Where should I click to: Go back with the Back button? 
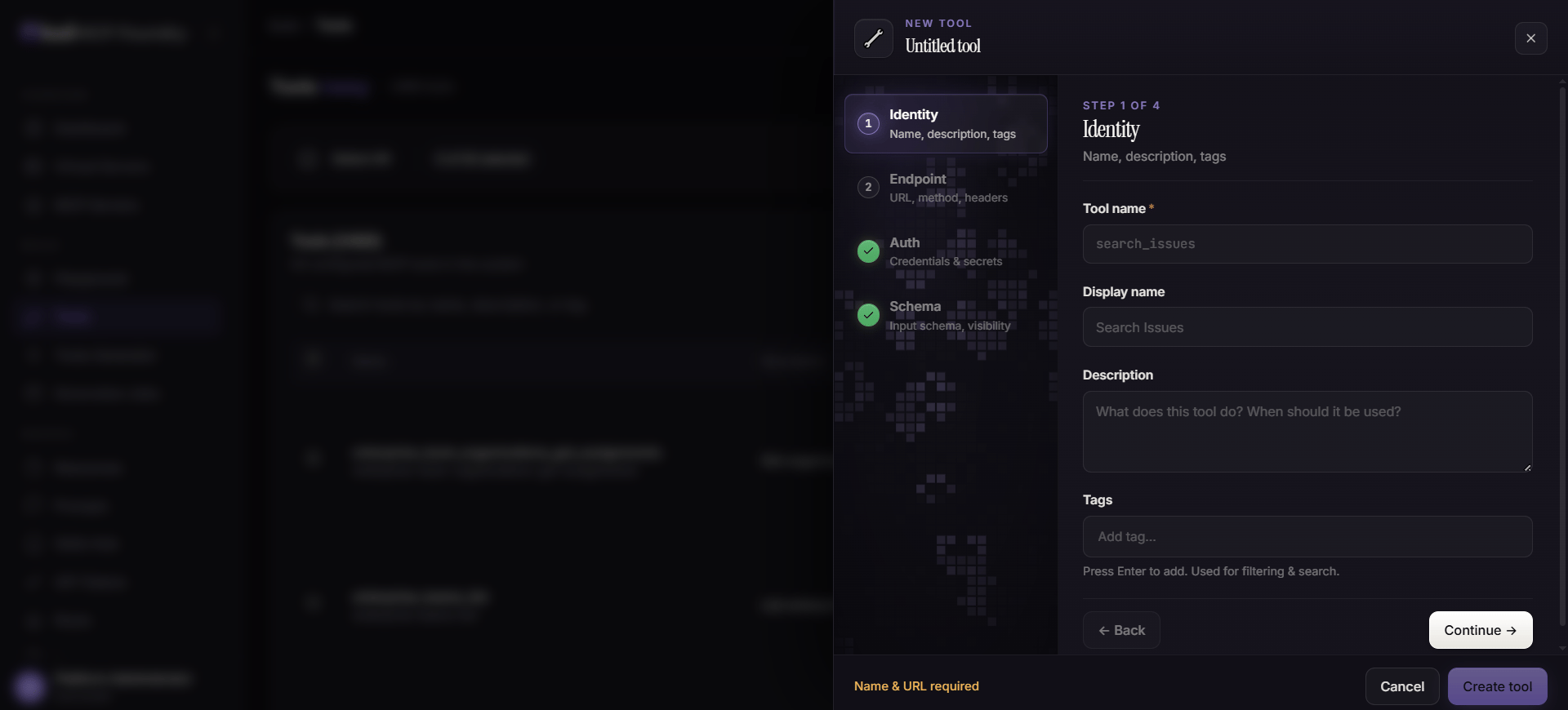click(1121, 630)
